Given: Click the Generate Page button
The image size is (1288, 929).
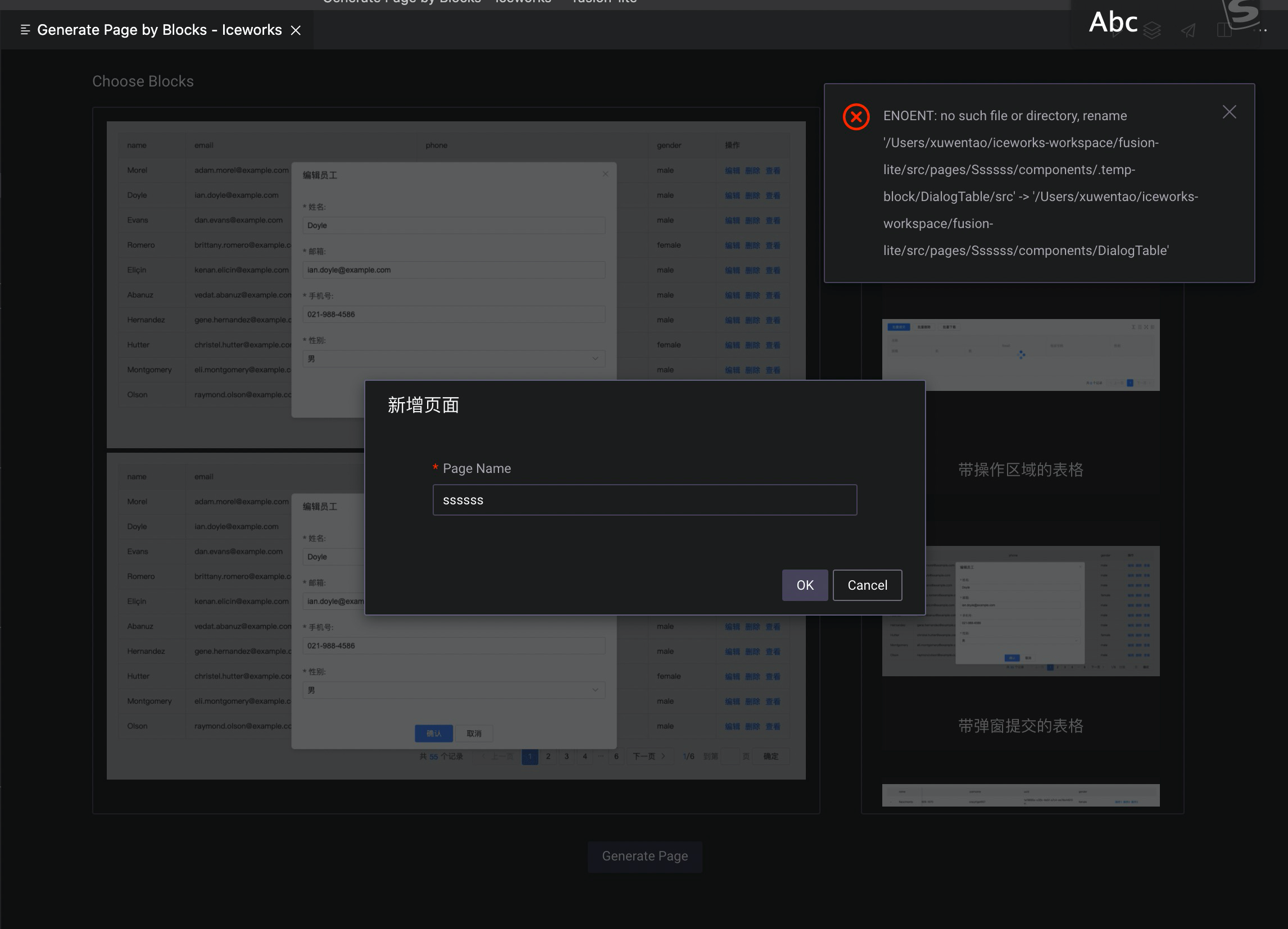Looking at the screenshot, I should (x=645, y=857).
